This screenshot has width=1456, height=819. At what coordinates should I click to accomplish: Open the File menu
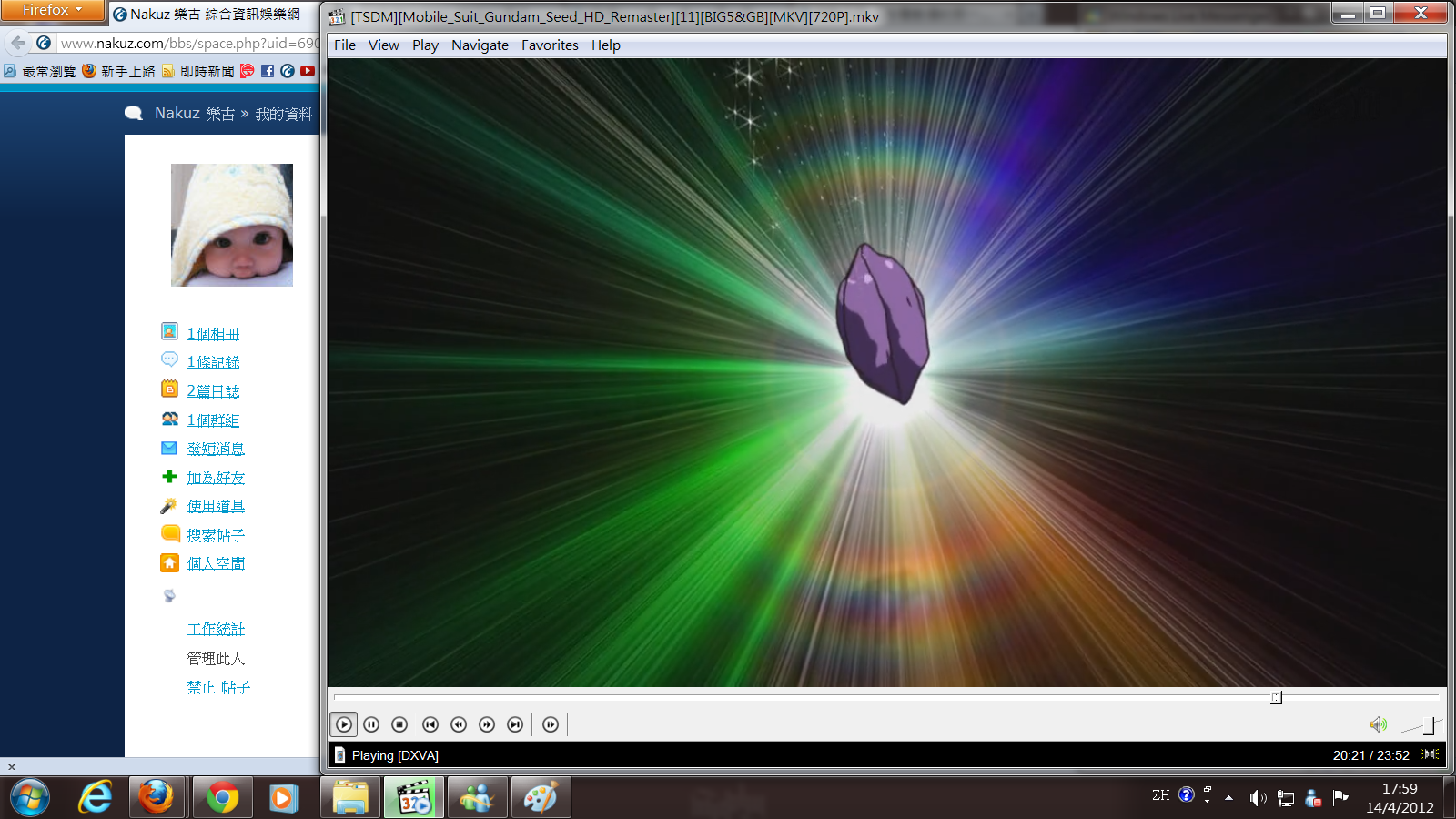click(345, 45)
